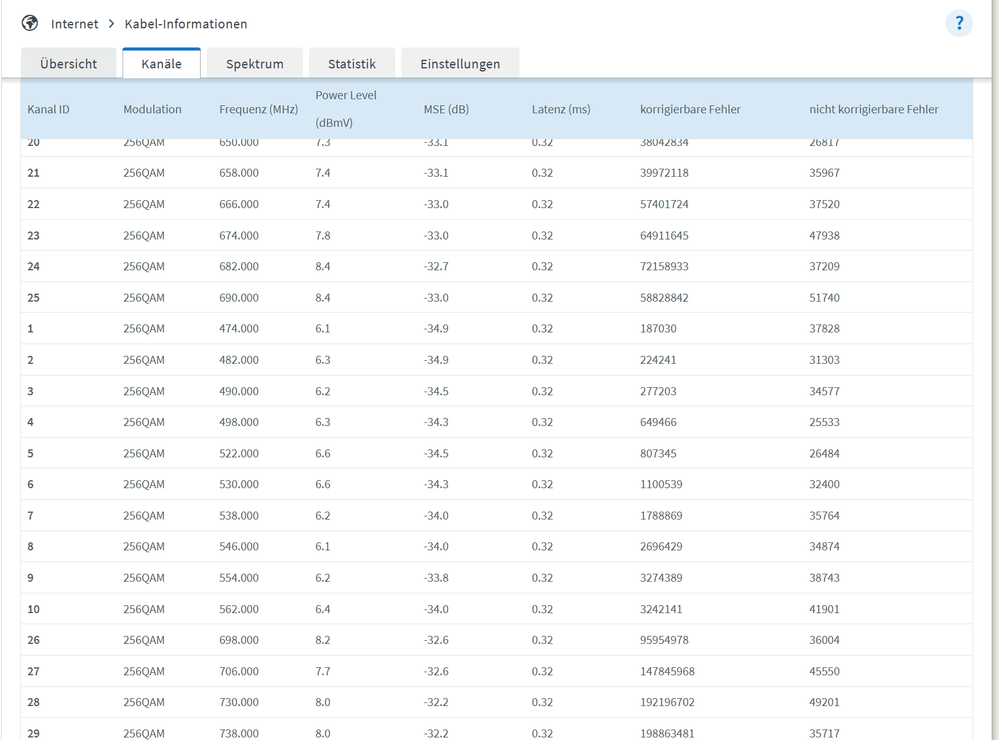Image resolution: width=999 pixels, height=740 pixels.
Task: Click the globe icon beside Internet
Action: 30,24
